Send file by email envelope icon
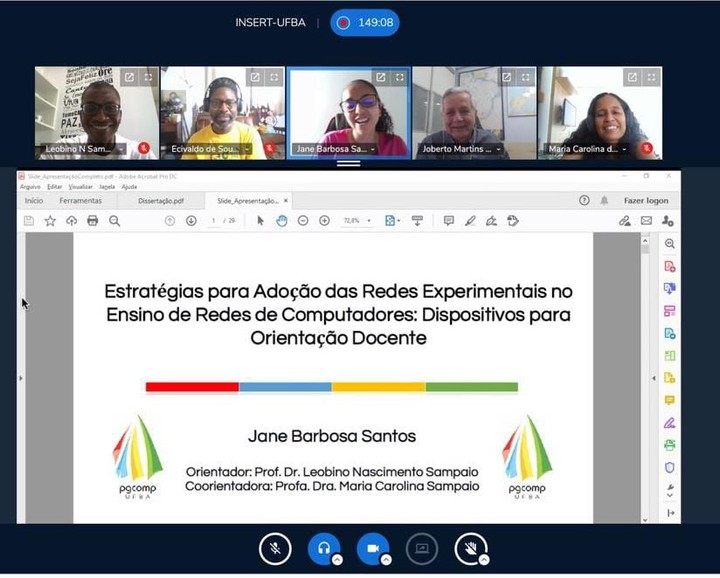 point(646,221)
